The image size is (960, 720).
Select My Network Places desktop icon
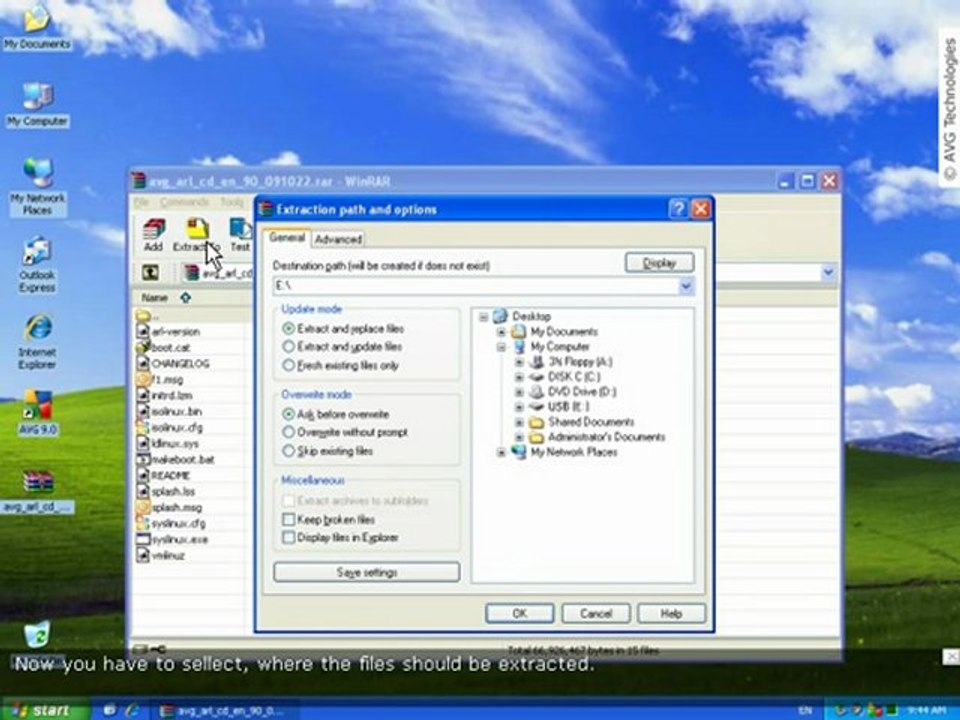[37, 187]
